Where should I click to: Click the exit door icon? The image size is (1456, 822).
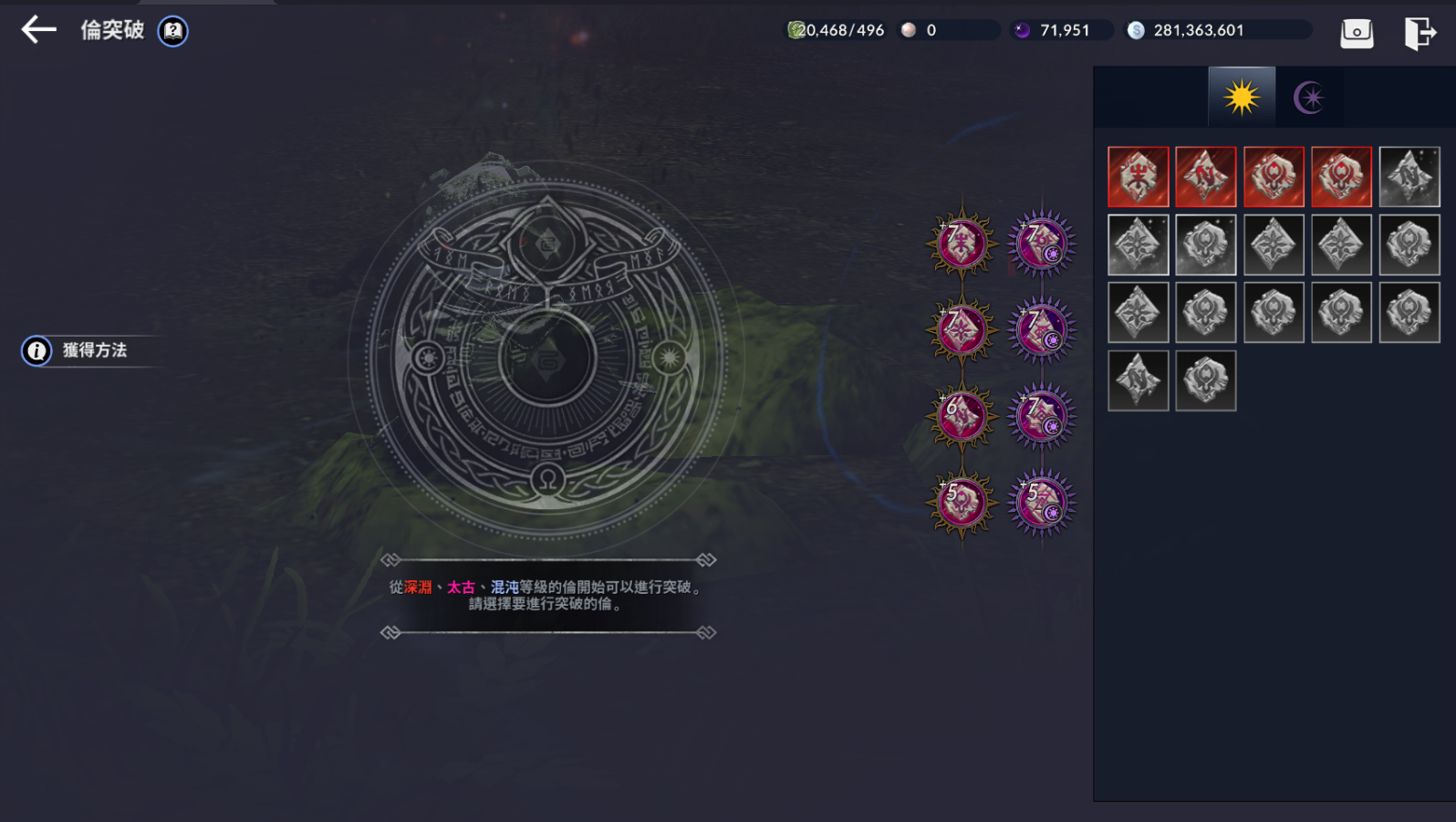[x=1420, y=33]
